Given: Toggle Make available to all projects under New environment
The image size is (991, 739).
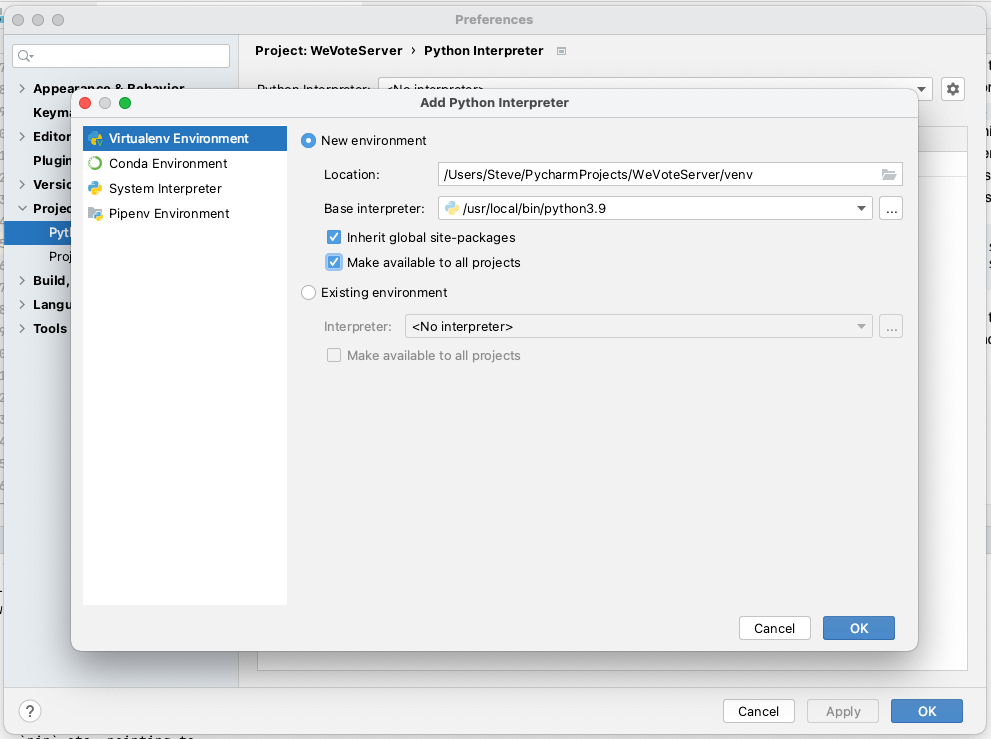Looking at the screenshot, I should click(334, 262).
